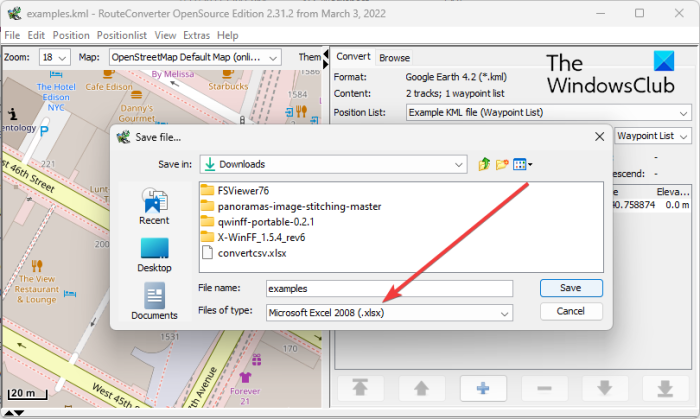The height and width of the screenshot is (419, 700).
Task: Open the Positionlist menu
Action: coord(122,35)
